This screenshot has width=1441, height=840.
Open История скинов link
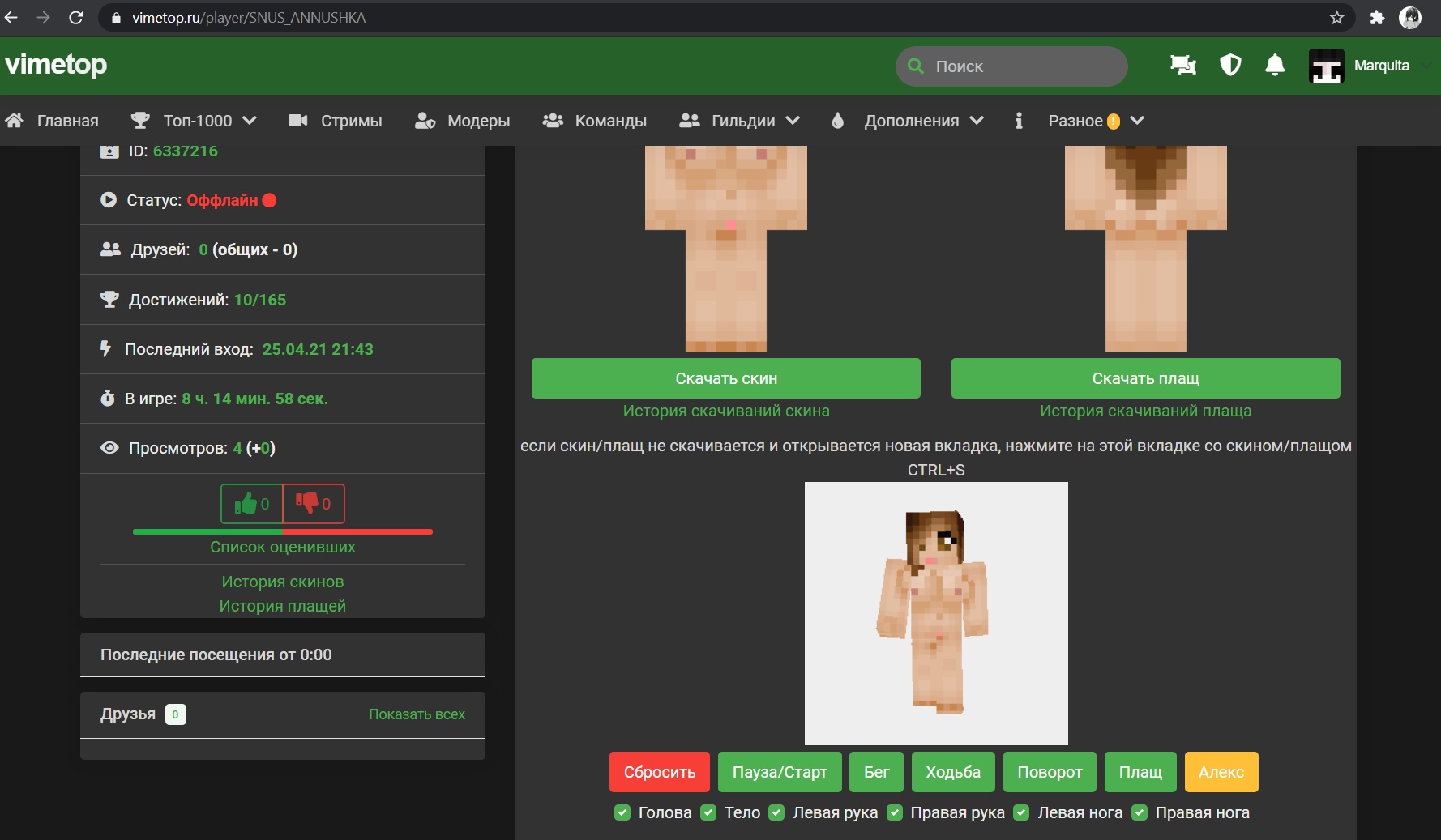283,582
